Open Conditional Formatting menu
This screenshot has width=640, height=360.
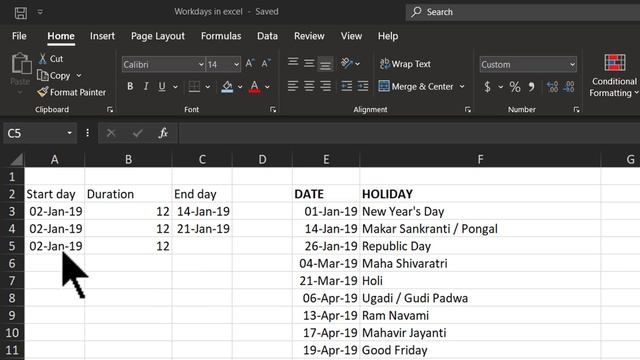point(614,76)
